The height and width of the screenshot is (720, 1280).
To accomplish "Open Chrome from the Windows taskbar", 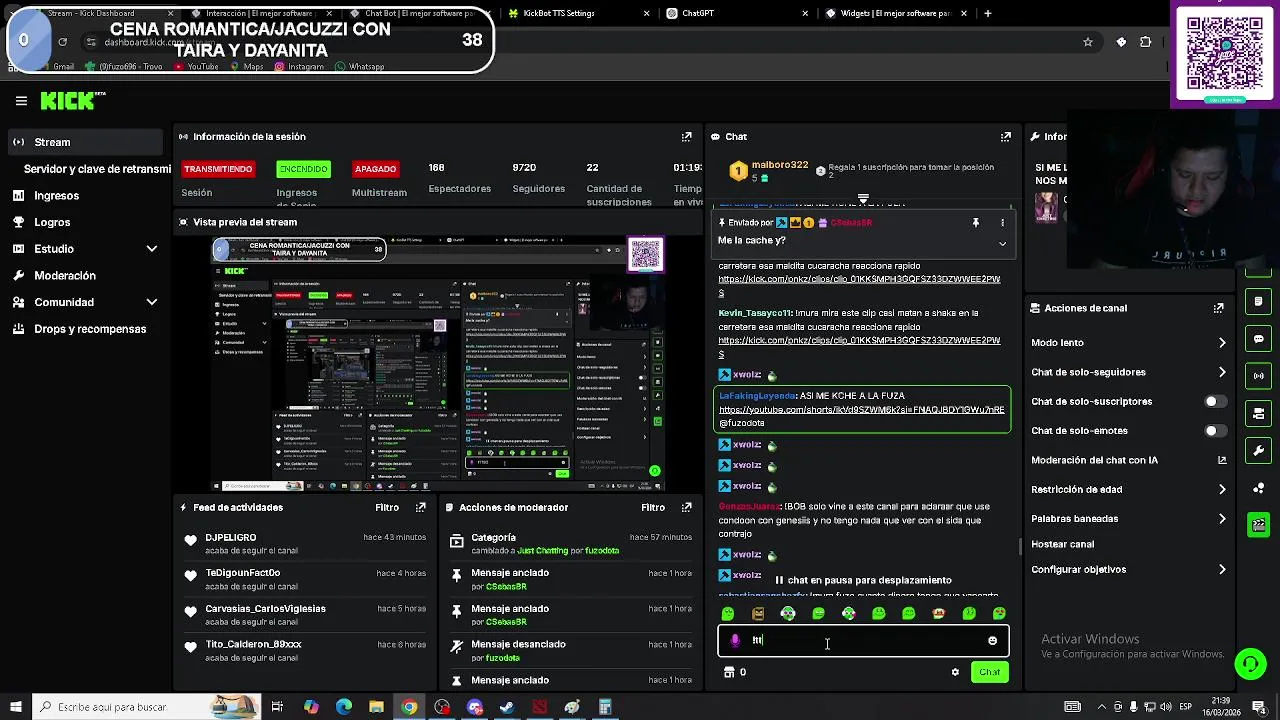I will click(x=409, y=707).
